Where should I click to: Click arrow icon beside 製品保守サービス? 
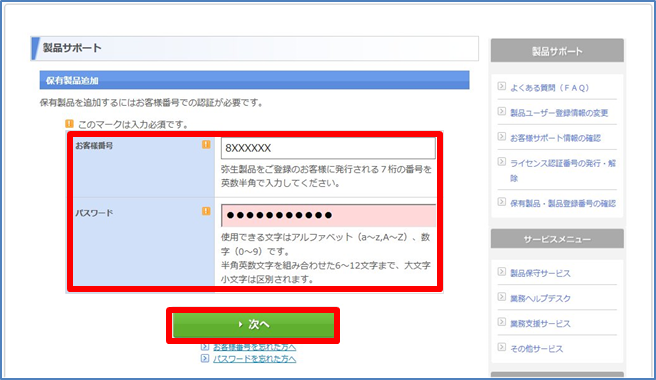tap(502, 272)
